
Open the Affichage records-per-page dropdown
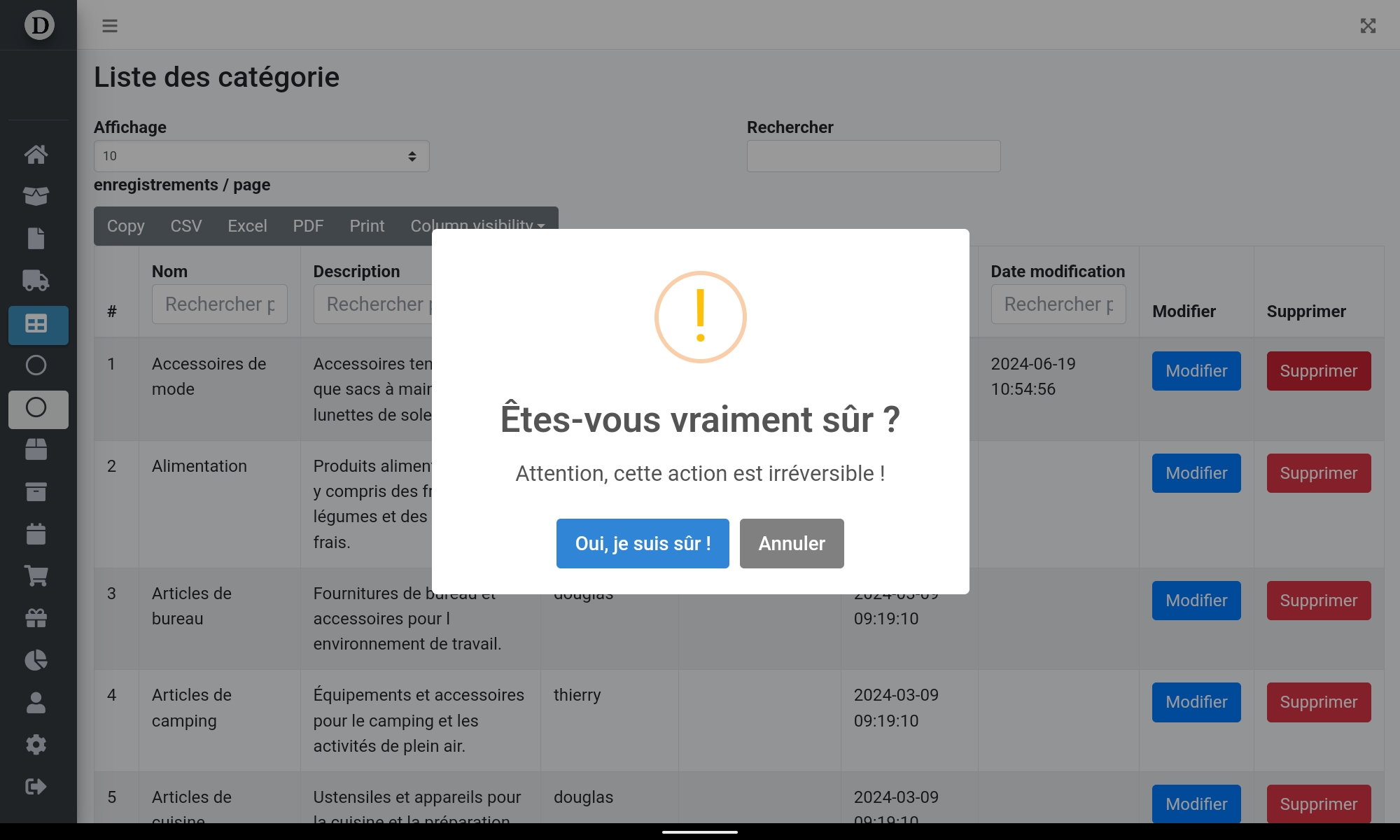pos(261,156)
